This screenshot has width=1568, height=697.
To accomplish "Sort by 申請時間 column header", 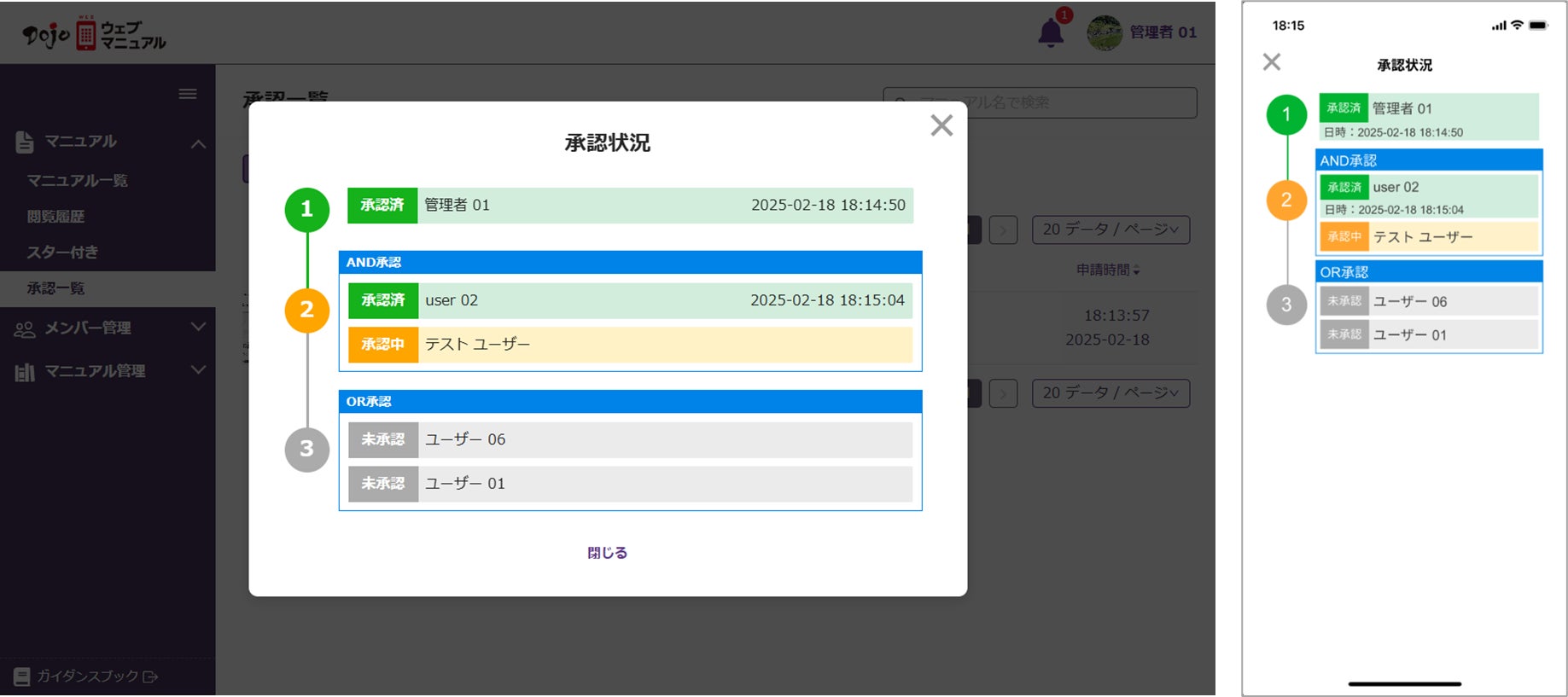I will click(1108, 270).
